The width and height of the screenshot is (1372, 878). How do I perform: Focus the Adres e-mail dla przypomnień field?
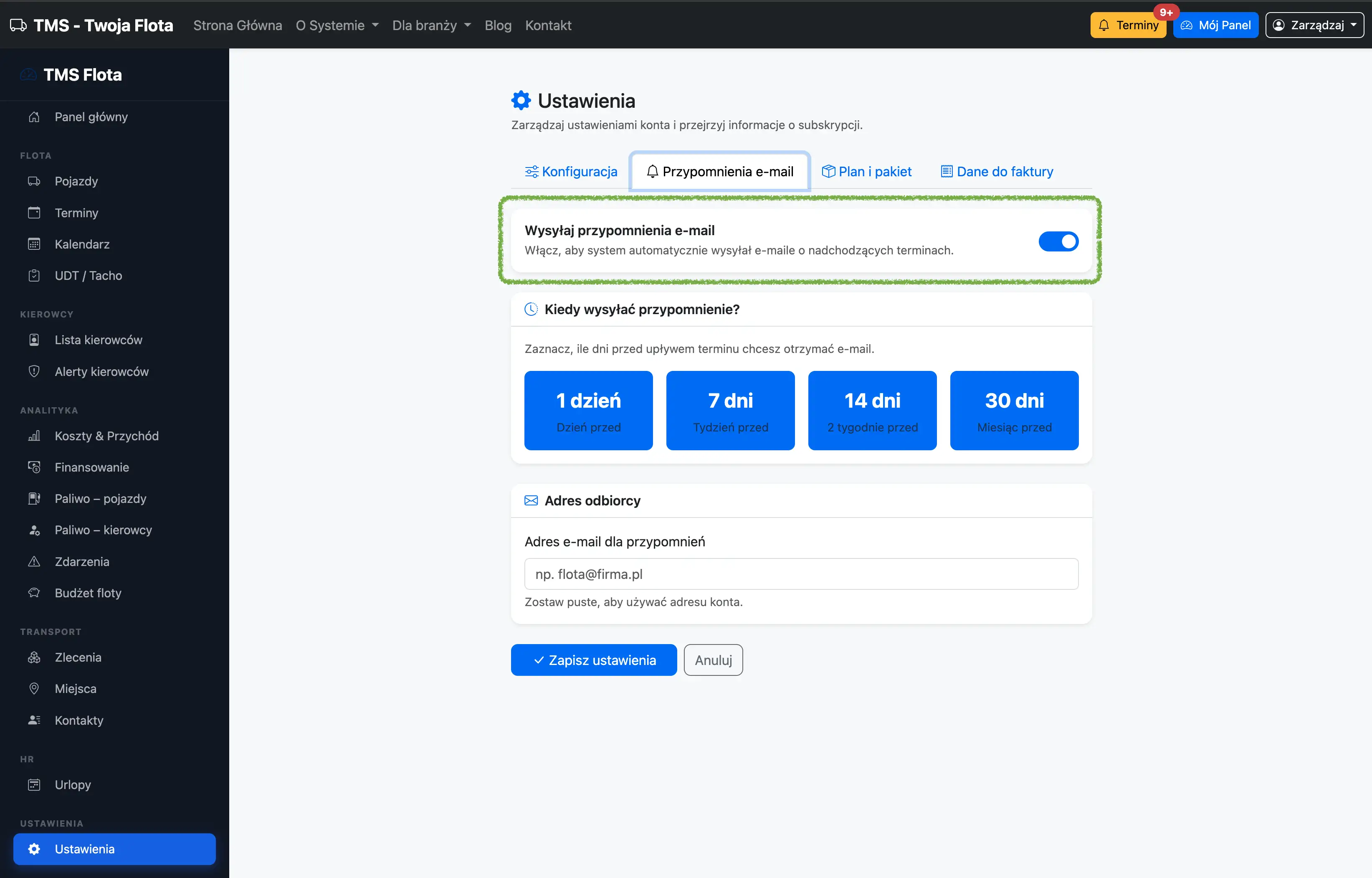click(x=801, y=574)
